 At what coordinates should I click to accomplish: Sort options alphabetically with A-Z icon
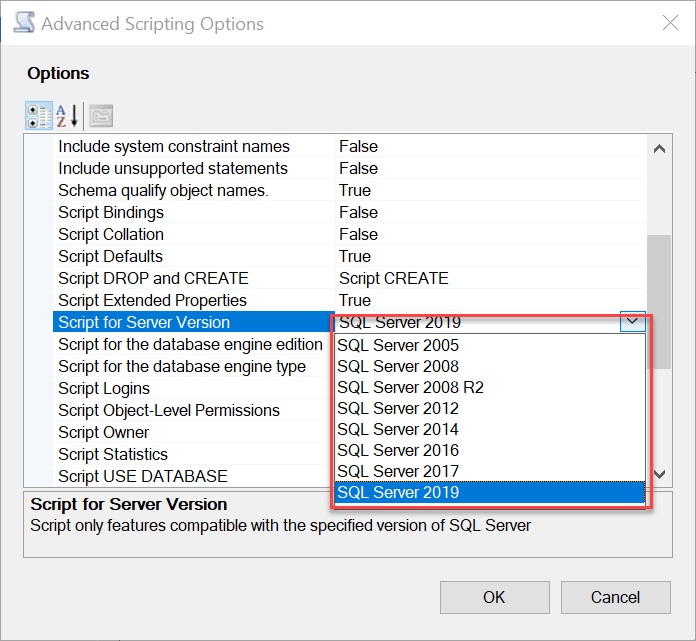click(x=67, y=116)
